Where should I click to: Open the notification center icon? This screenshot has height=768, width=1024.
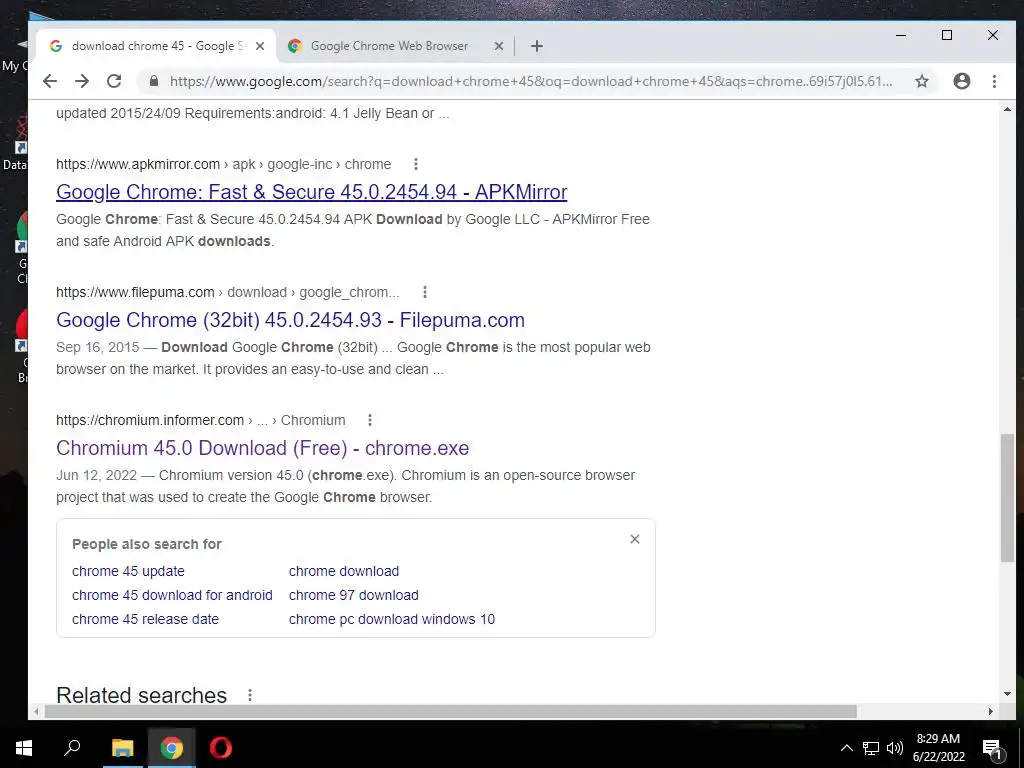pos(992,748)
